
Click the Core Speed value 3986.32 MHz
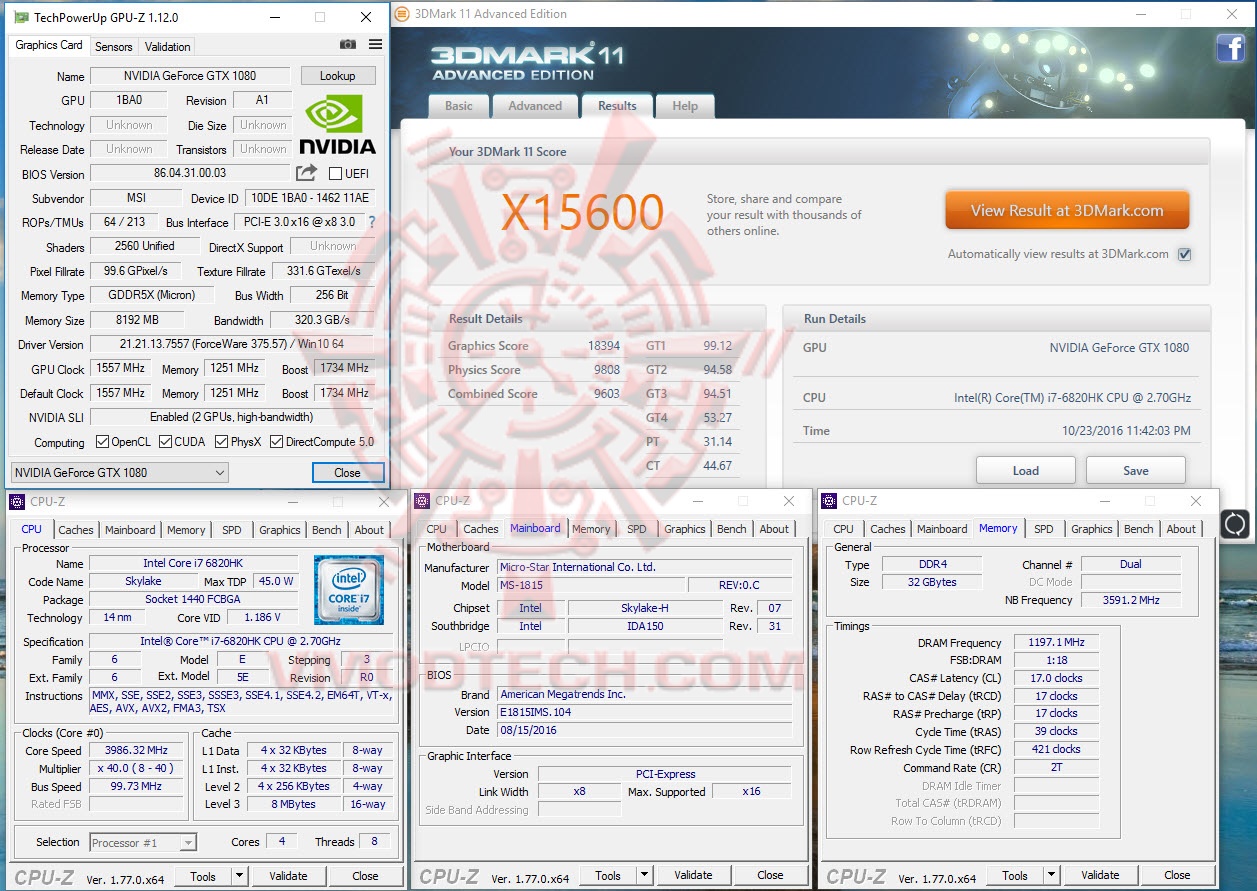tap(137, 751)
